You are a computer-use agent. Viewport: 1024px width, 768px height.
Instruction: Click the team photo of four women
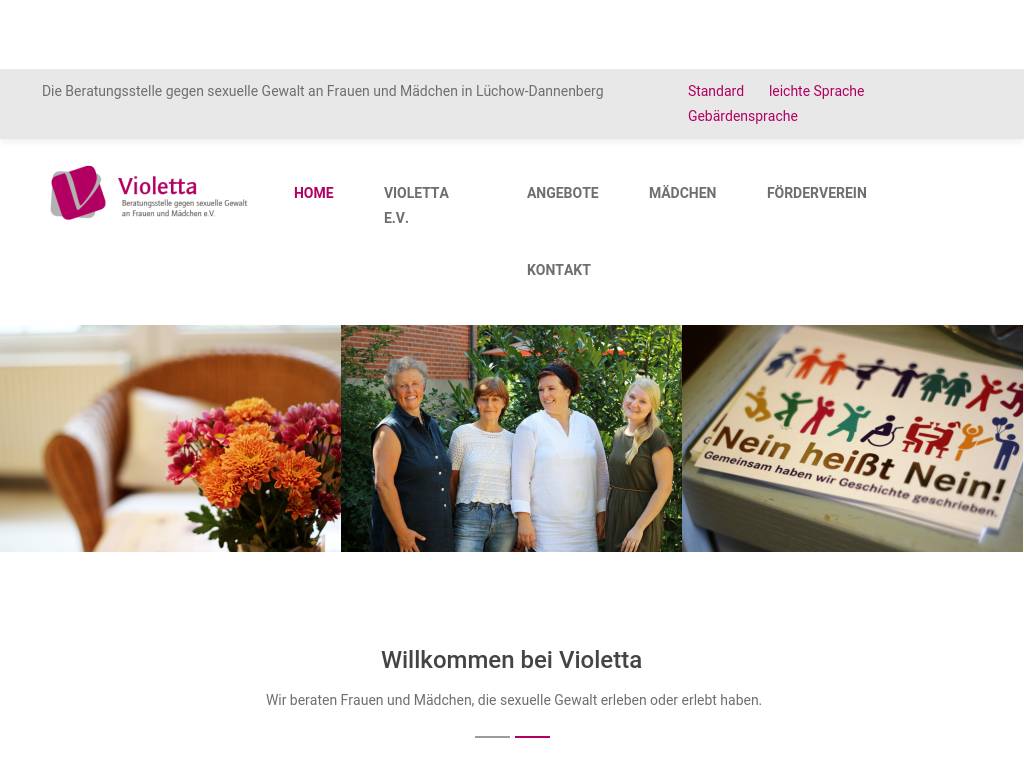point(511,438)
